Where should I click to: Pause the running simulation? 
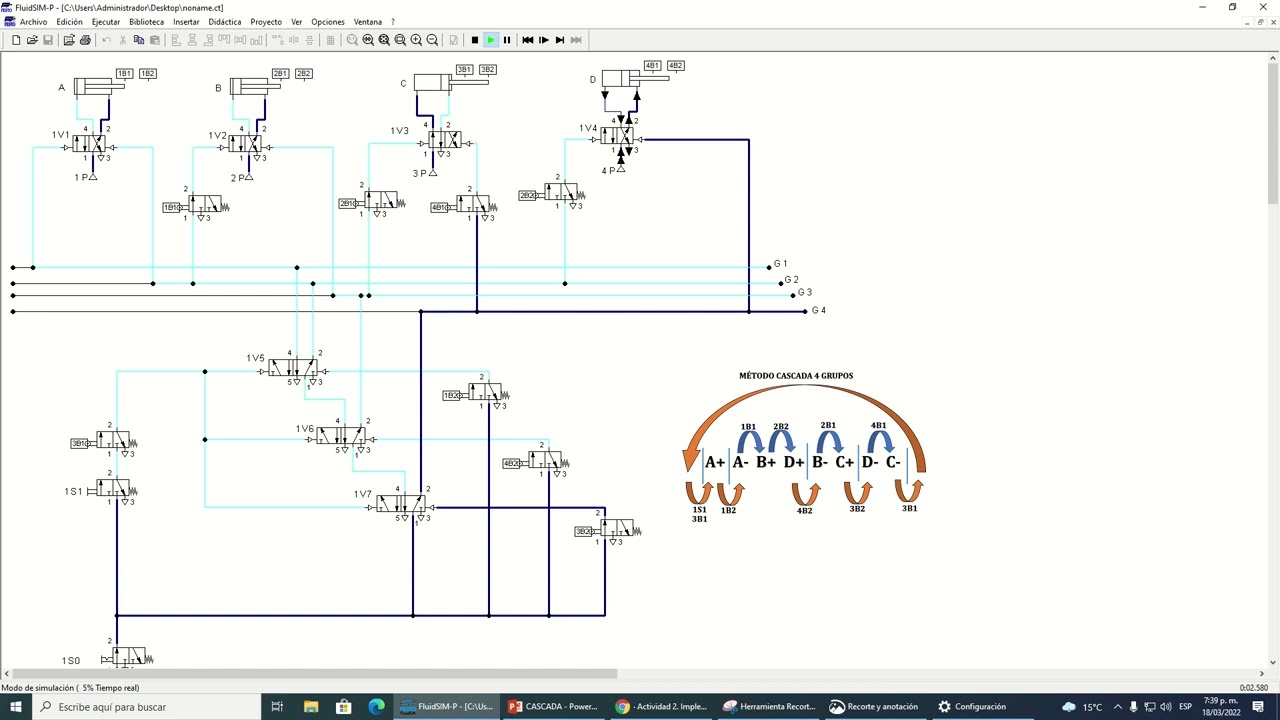[507, 40]
